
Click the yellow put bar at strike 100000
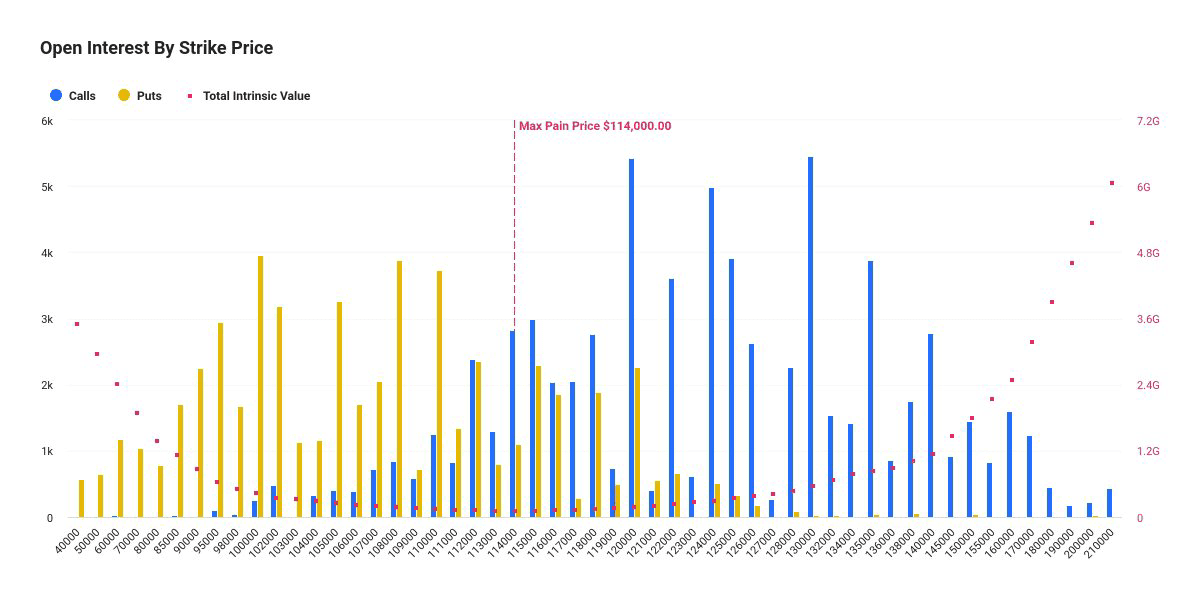pyautogui.click(x=260, y=387)
